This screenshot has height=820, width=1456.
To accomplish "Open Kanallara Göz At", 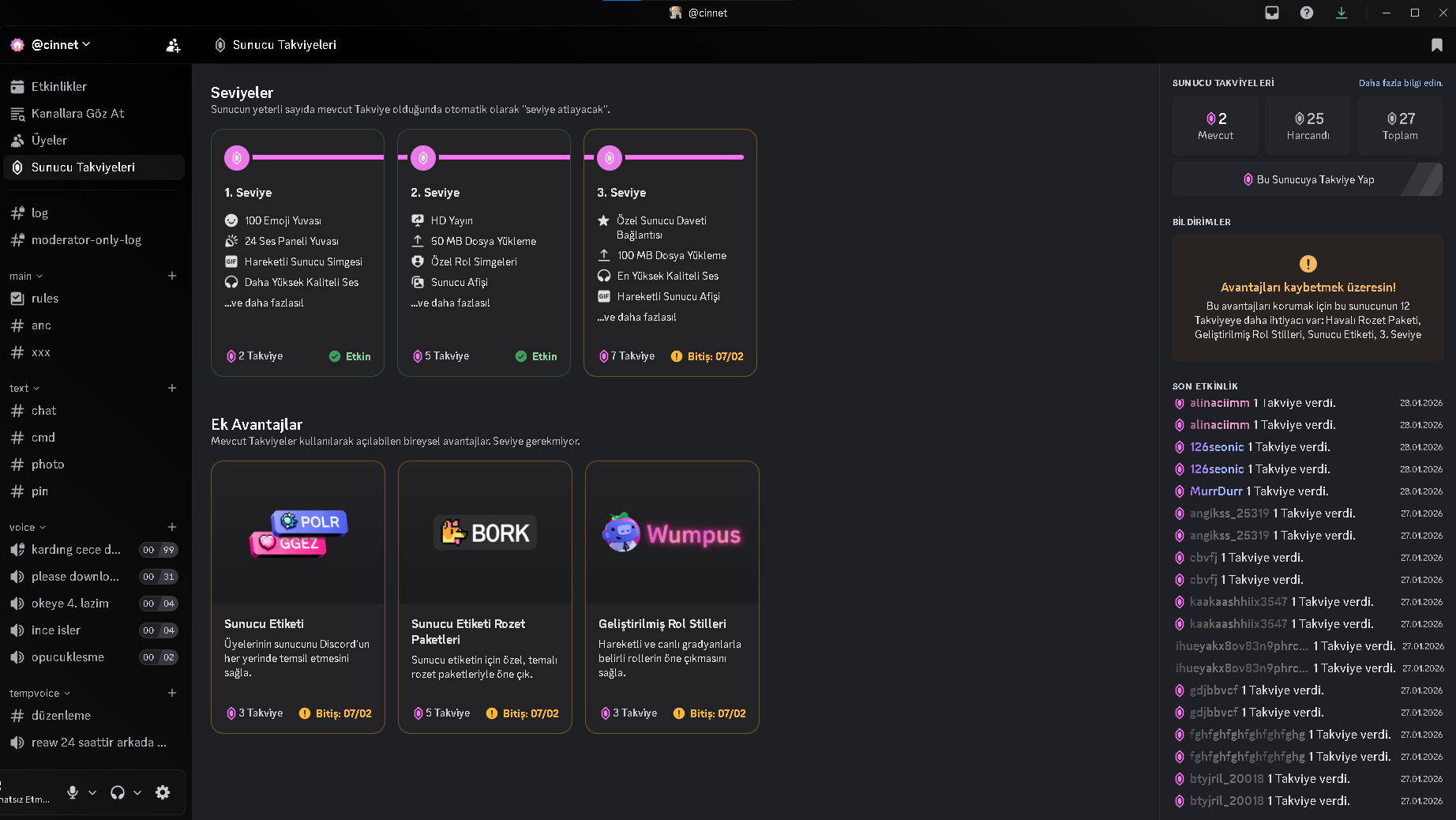I will (94, 114).
